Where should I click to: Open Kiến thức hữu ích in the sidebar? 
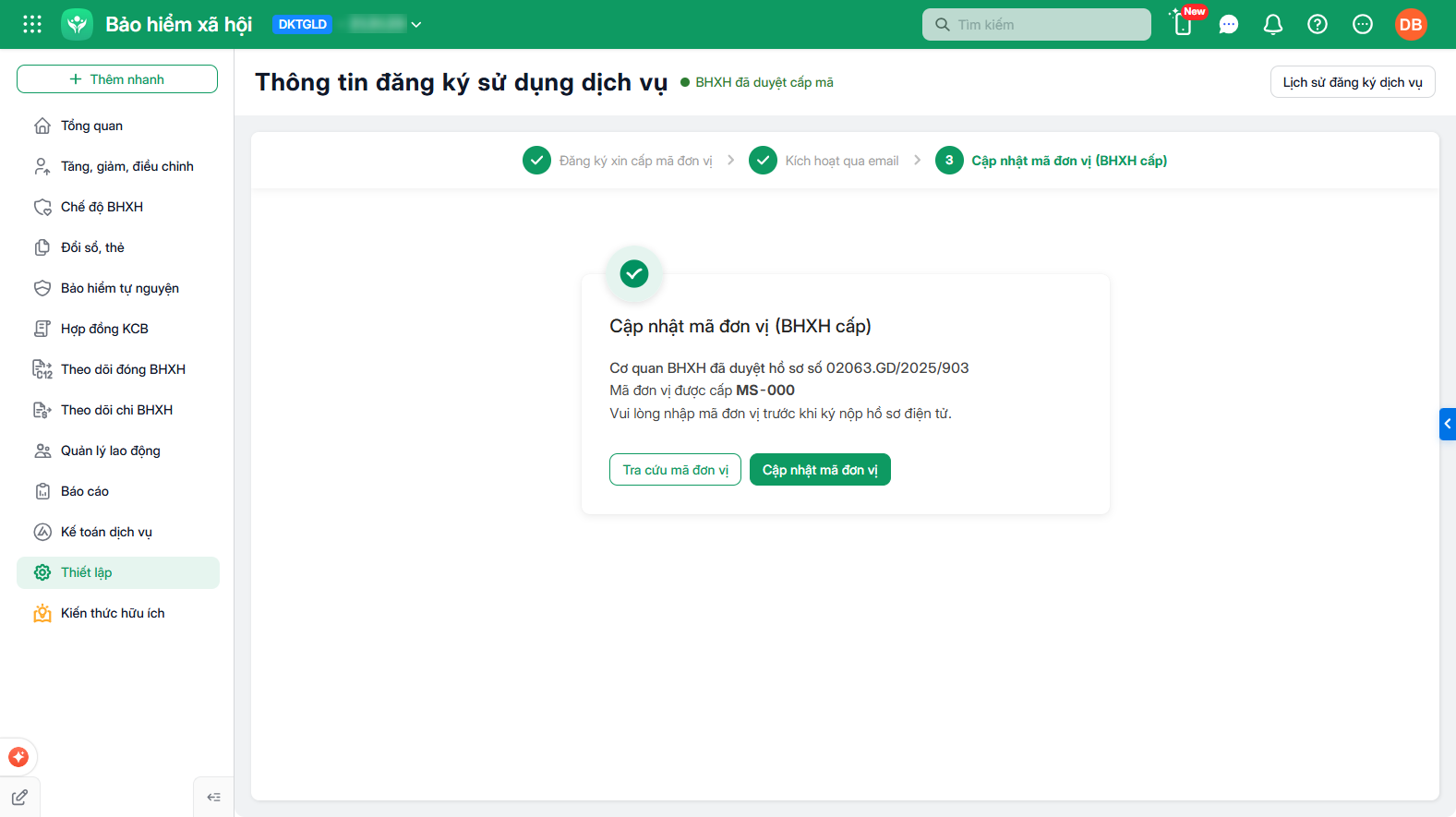tap(118, 613)
